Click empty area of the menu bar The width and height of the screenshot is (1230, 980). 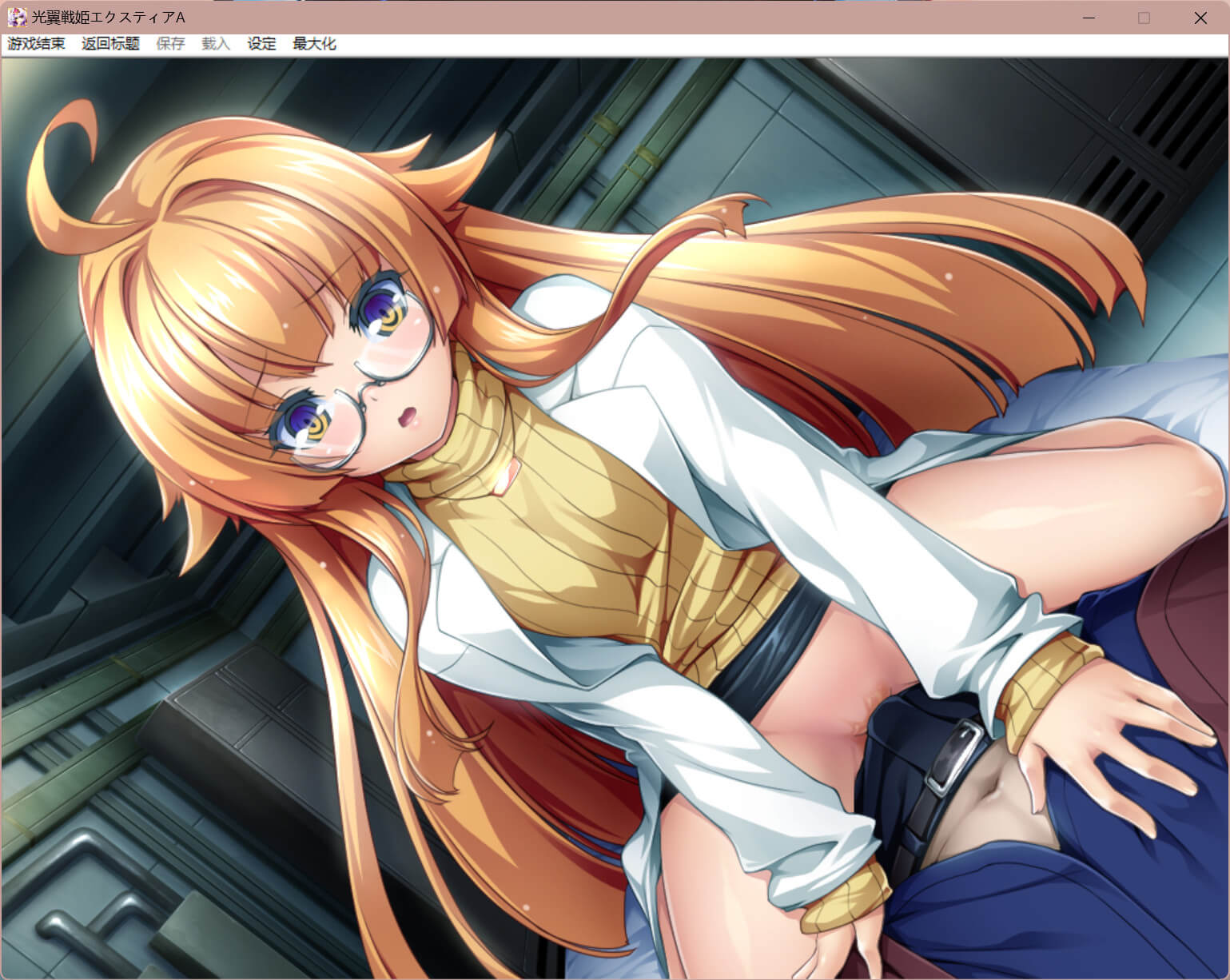(719, 44)
